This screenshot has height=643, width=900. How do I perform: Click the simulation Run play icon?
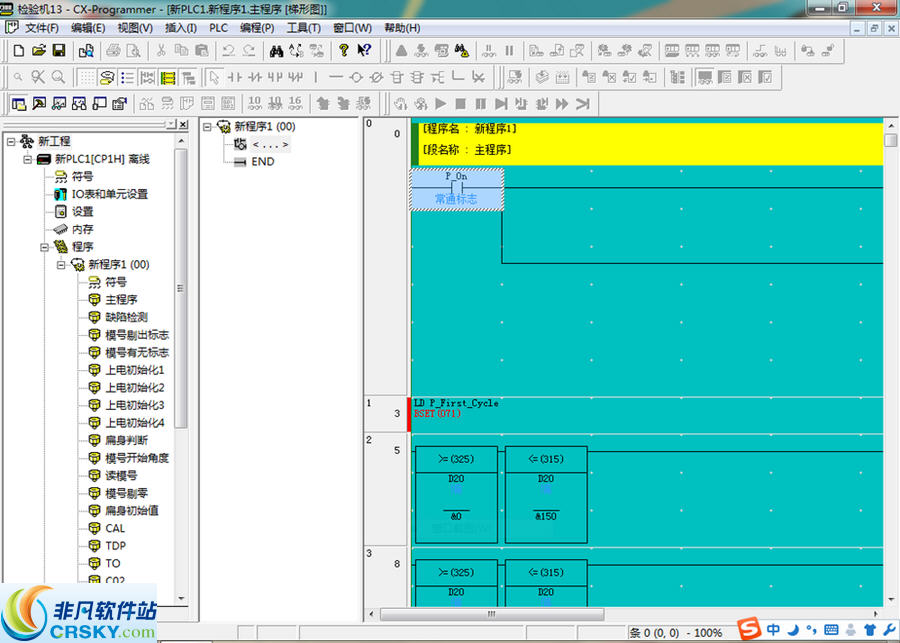(x=441, y=104)
